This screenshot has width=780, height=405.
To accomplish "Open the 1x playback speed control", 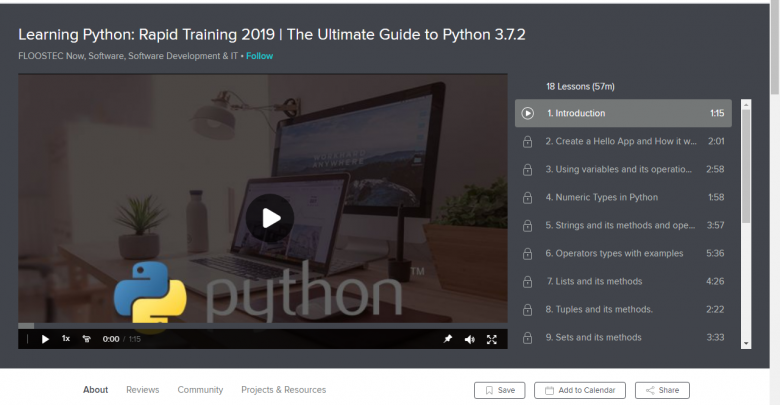I will [66, 339].
